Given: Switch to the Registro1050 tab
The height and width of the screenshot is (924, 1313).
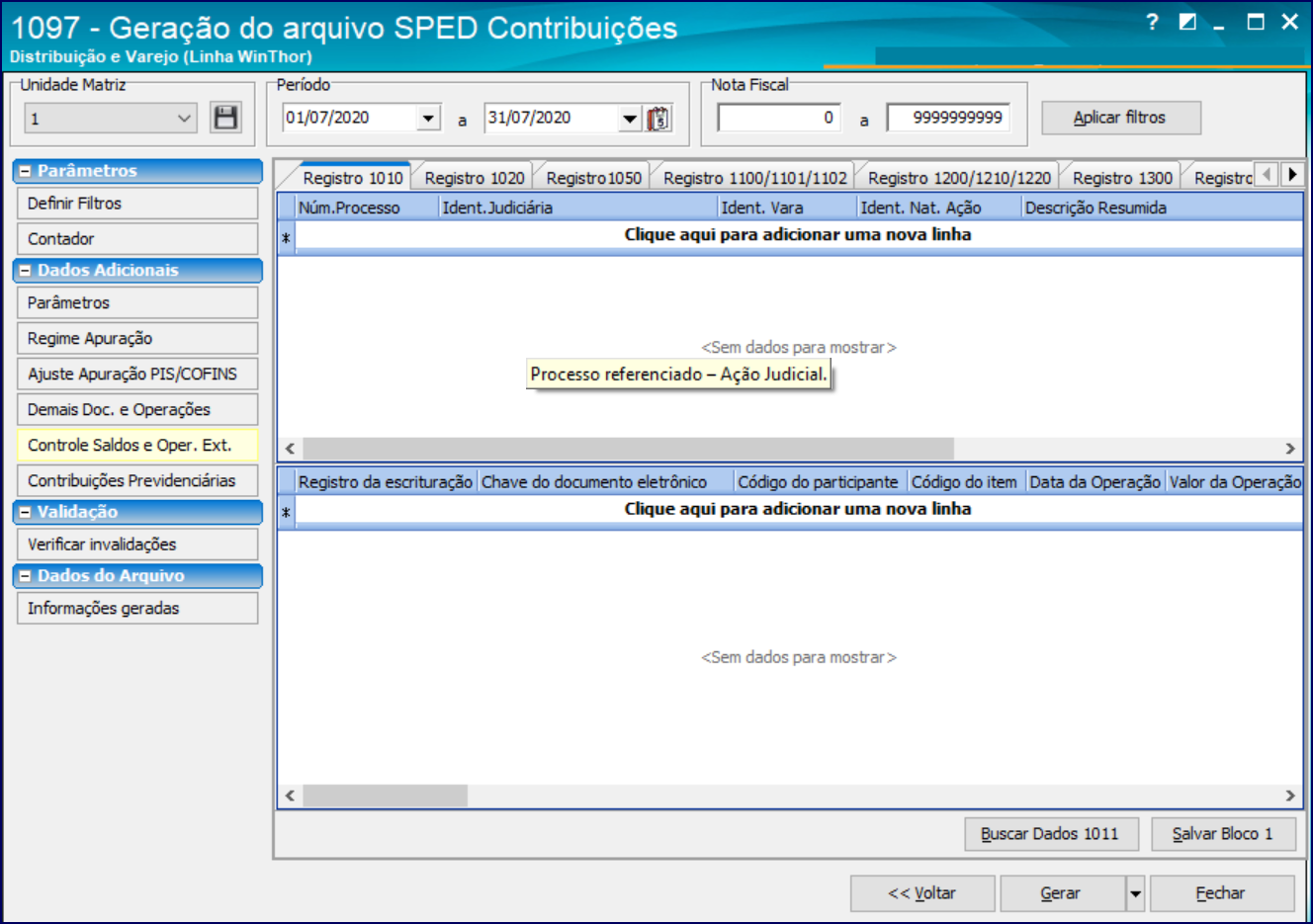Looking at the screenshot, I should click(x=593, y=178).
